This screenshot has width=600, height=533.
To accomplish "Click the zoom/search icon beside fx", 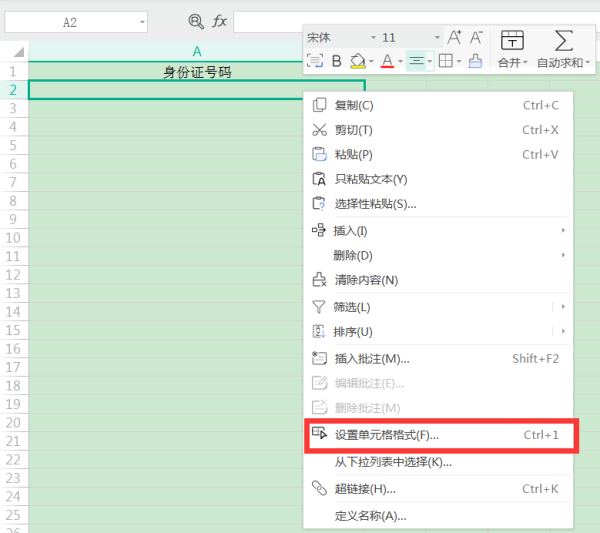I will tap(196, 21).
